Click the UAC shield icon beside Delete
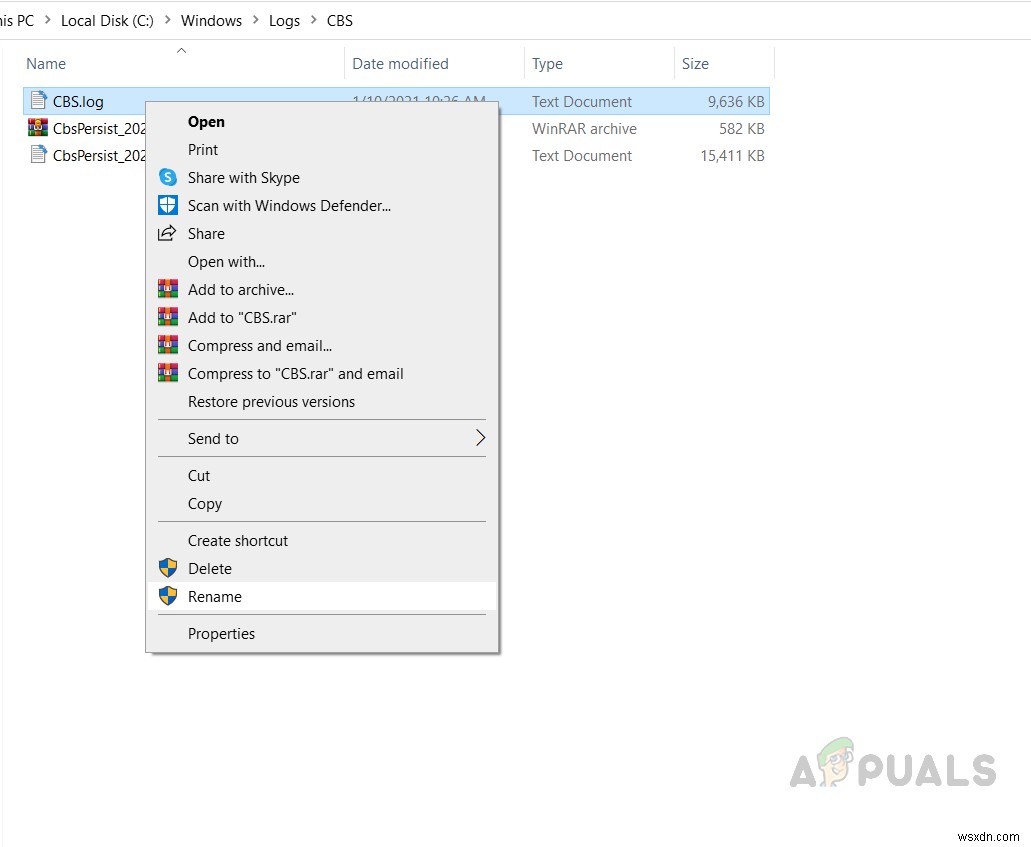The height and width of the screenshot is (847, 1031). (x=168, y=568)
